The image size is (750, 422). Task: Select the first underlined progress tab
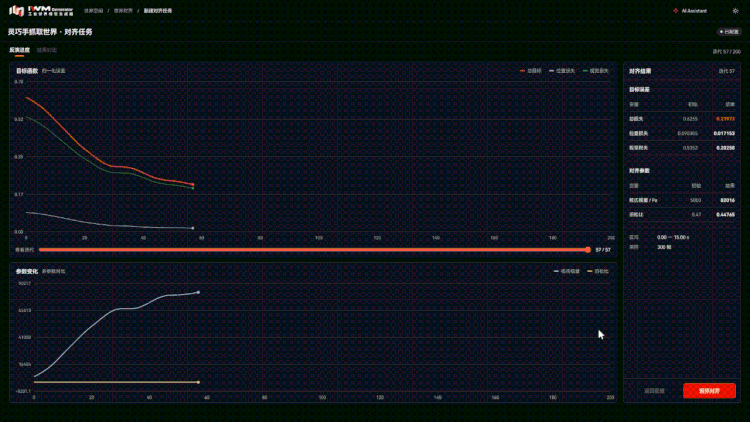click(20, 50)
